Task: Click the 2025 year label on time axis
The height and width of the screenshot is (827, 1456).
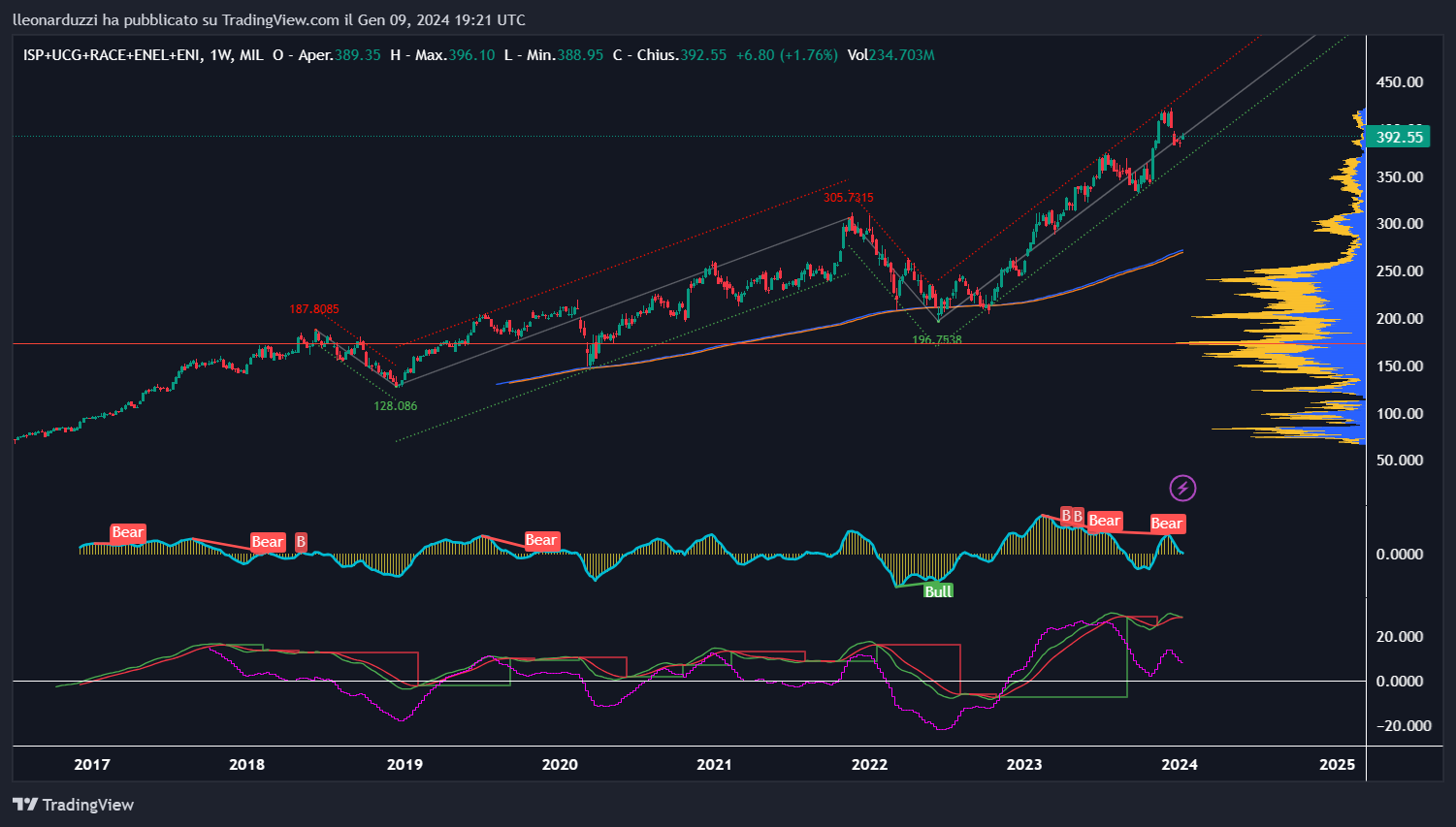Action: point(1338,765)
